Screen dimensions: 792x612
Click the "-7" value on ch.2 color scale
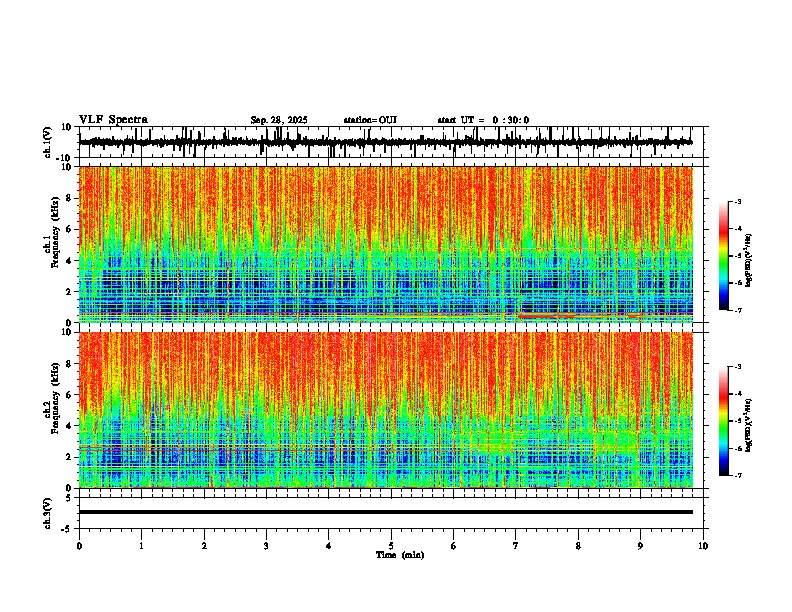[738, 476]
